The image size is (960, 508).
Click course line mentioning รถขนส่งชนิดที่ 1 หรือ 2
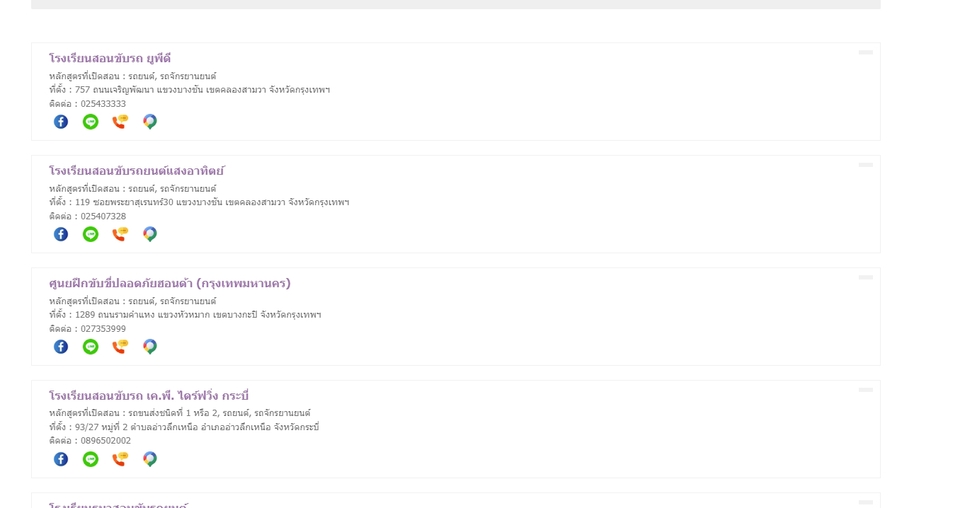click(180, 413)
